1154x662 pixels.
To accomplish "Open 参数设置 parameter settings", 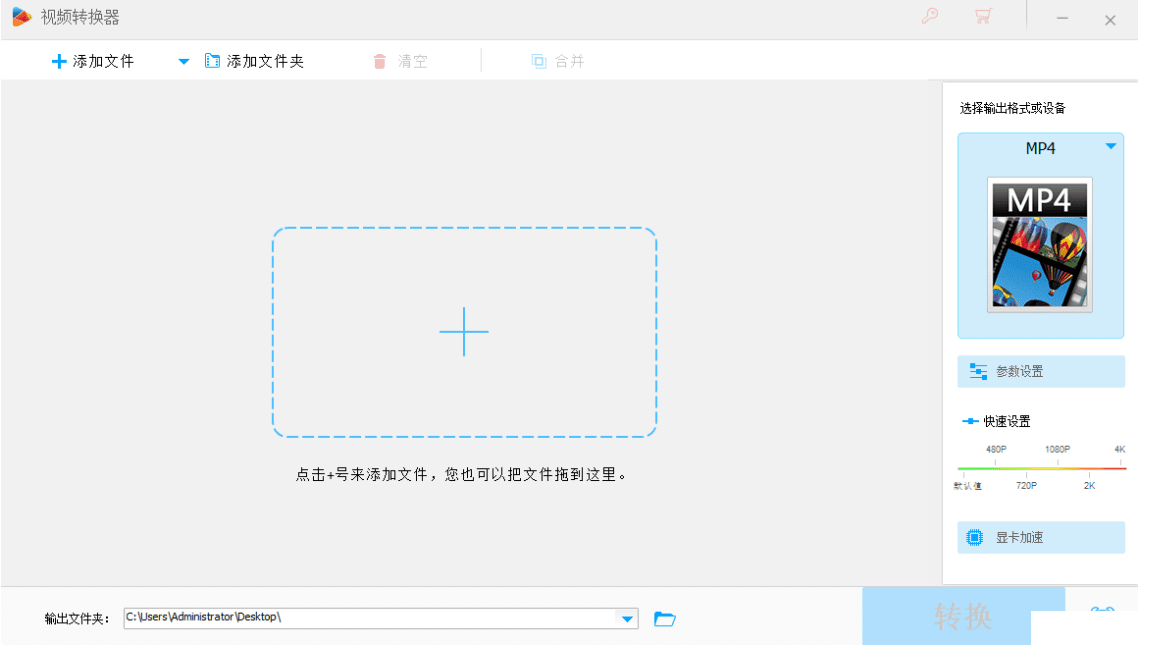I will (1041, 372).
